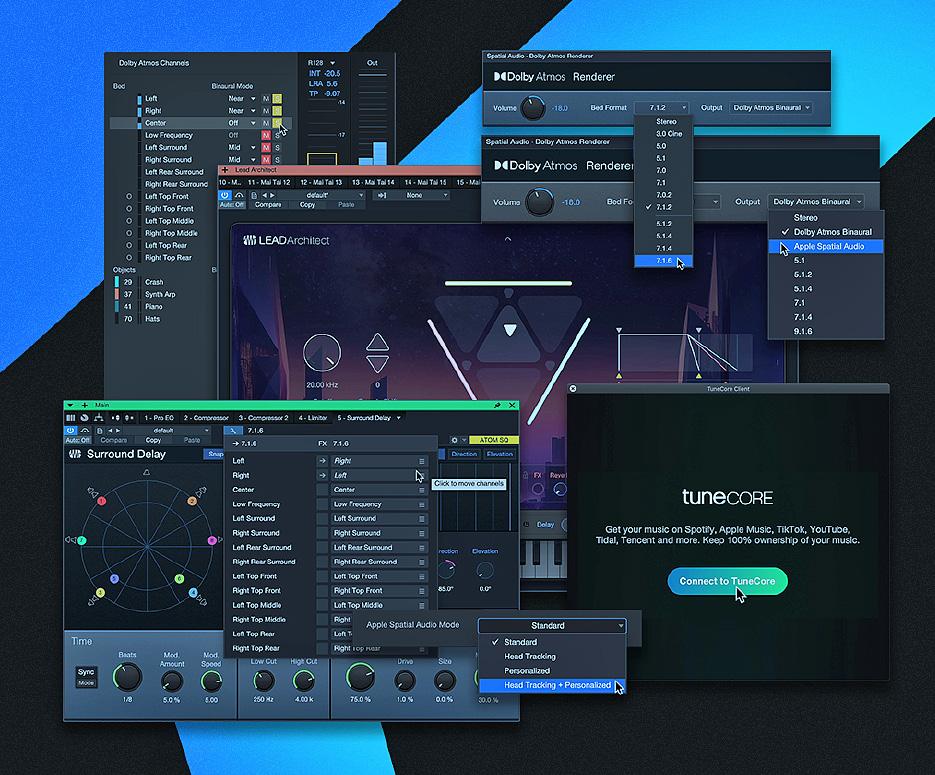935x775 pixels.
Task: Expand insert list arrow after 5 - Surround Delay
Action: point(399,418)
